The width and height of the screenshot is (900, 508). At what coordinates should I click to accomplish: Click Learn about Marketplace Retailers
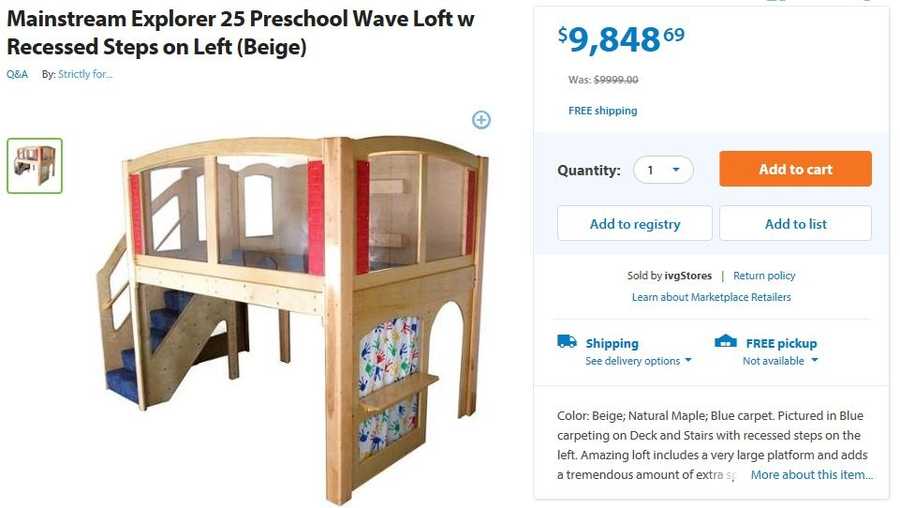[x=711, y=297]
